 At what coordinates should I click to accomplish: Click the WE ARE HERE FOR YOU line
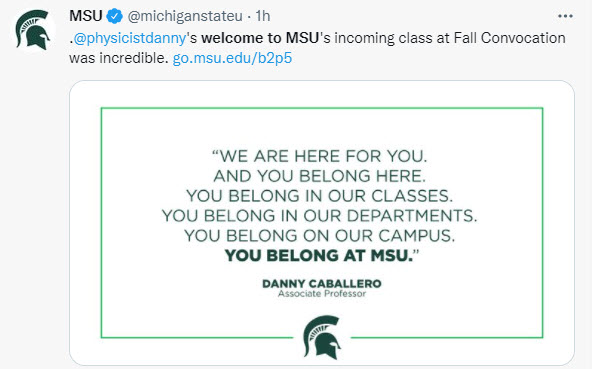[320, 156]
